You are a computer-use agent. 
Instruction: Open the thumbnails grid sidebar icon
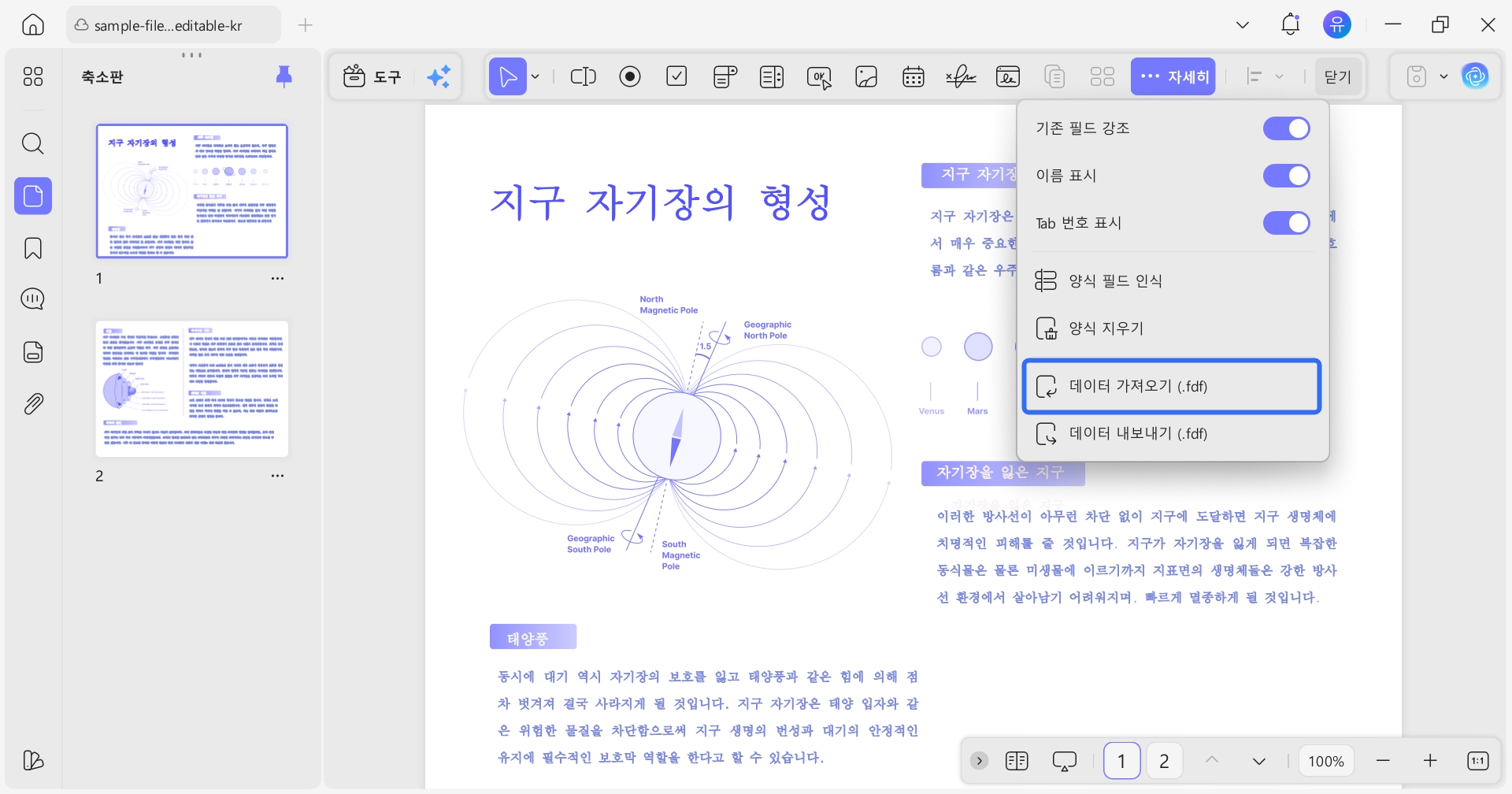pos(33,76)
